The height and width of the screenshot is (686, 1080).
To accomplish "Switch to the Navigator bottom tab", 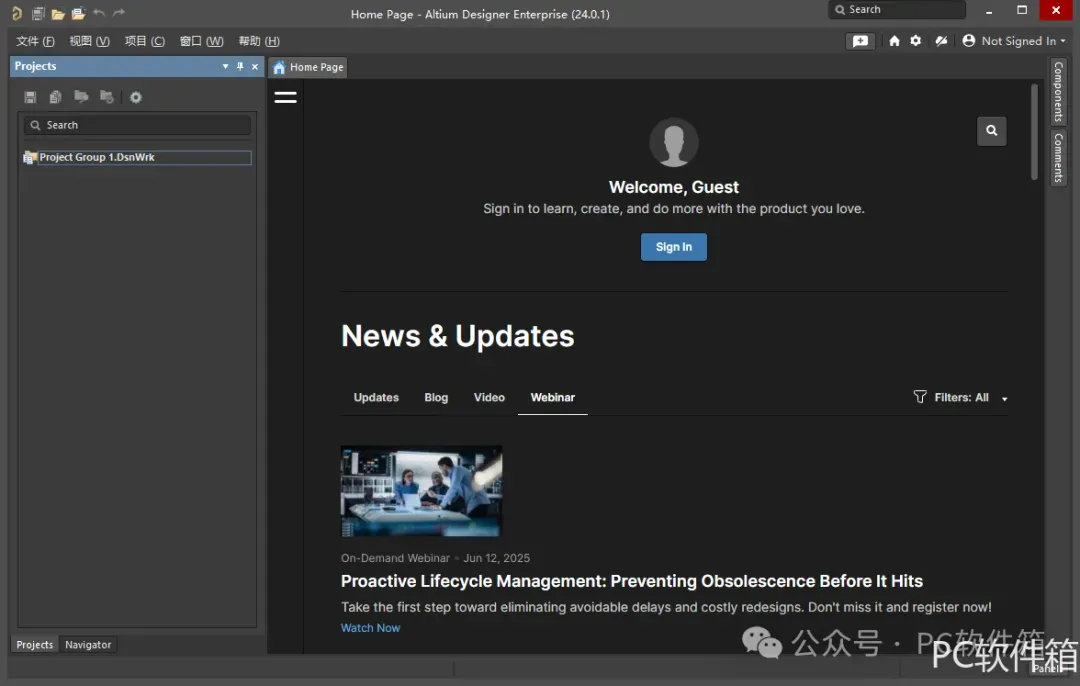I will (x=88, y=645).
